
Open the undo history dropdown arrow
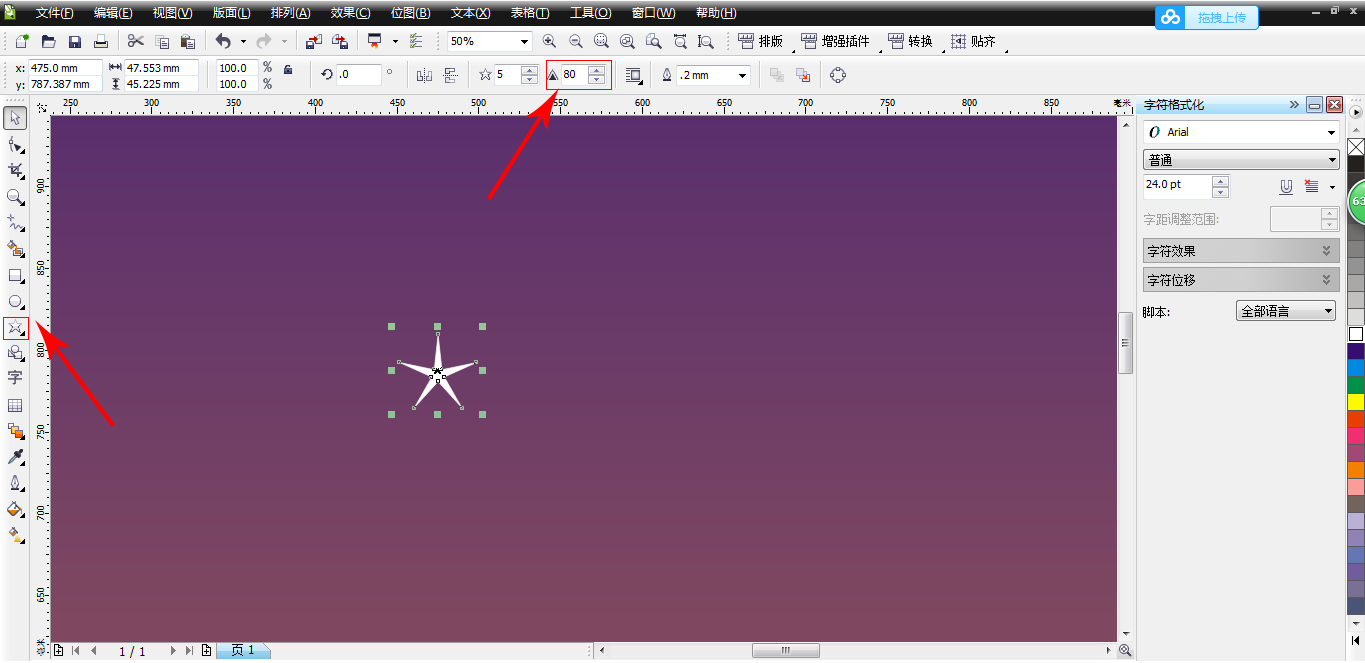click(x=243, y=41)
